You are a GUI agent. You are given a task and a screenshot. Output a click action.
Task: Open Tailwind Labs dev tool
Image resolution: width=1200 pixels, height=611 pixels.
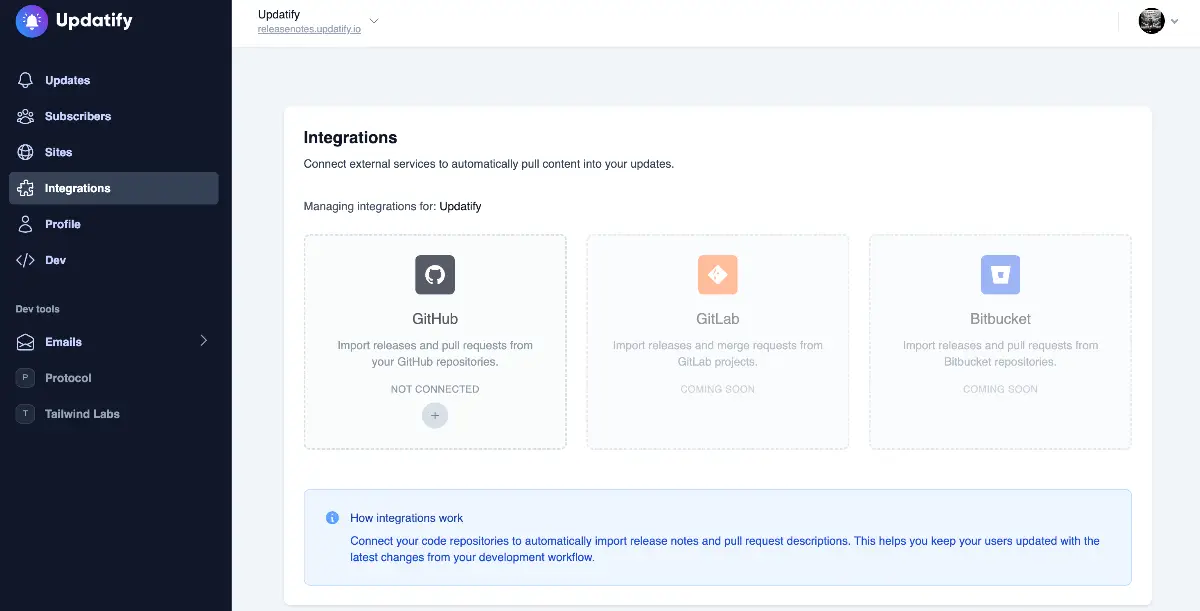point(113,414)
